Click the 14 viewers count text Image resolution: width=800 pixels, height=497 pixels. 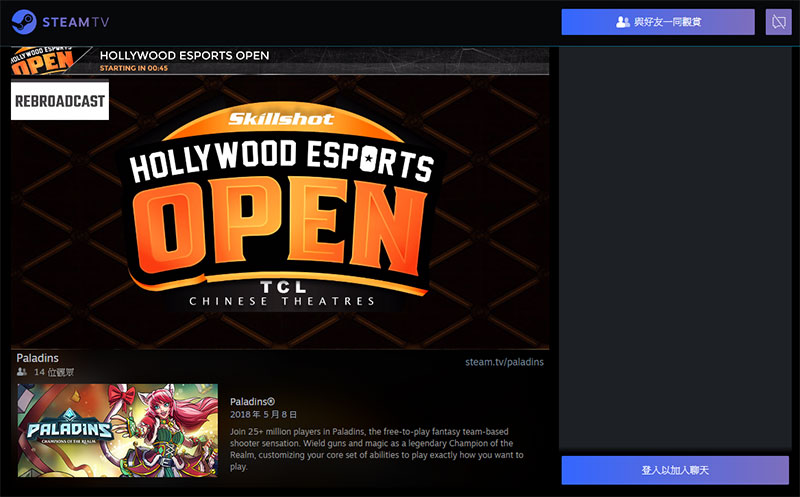pos(54,372)
